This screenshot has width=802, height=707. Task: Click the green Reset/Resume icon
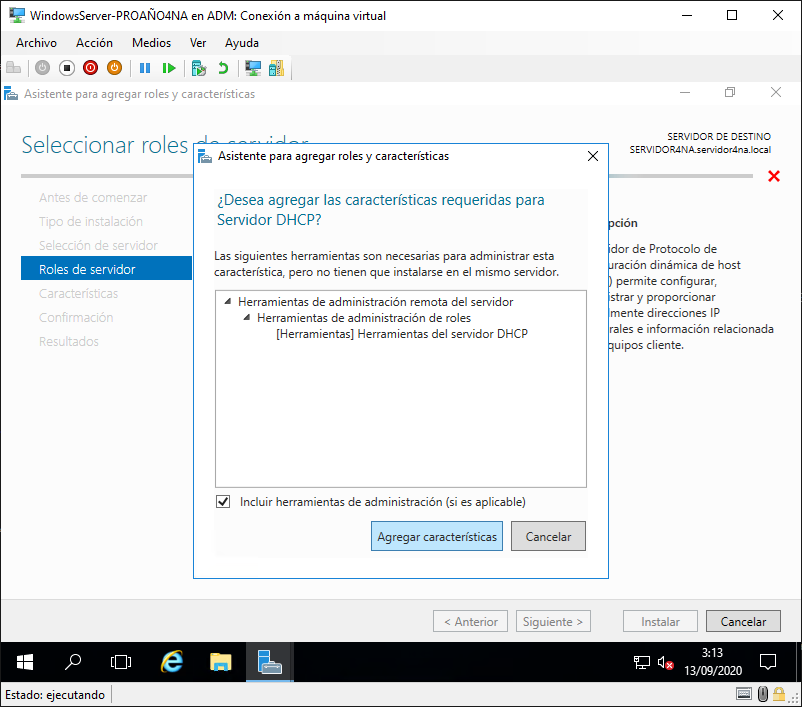tap(169, 68)
